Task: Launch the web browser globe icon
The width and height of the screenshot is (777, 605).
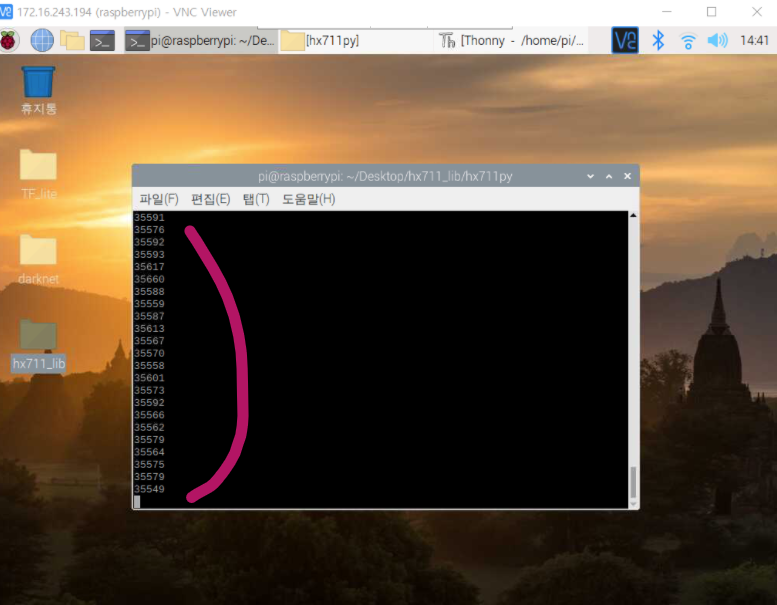Action: point(42,40)
